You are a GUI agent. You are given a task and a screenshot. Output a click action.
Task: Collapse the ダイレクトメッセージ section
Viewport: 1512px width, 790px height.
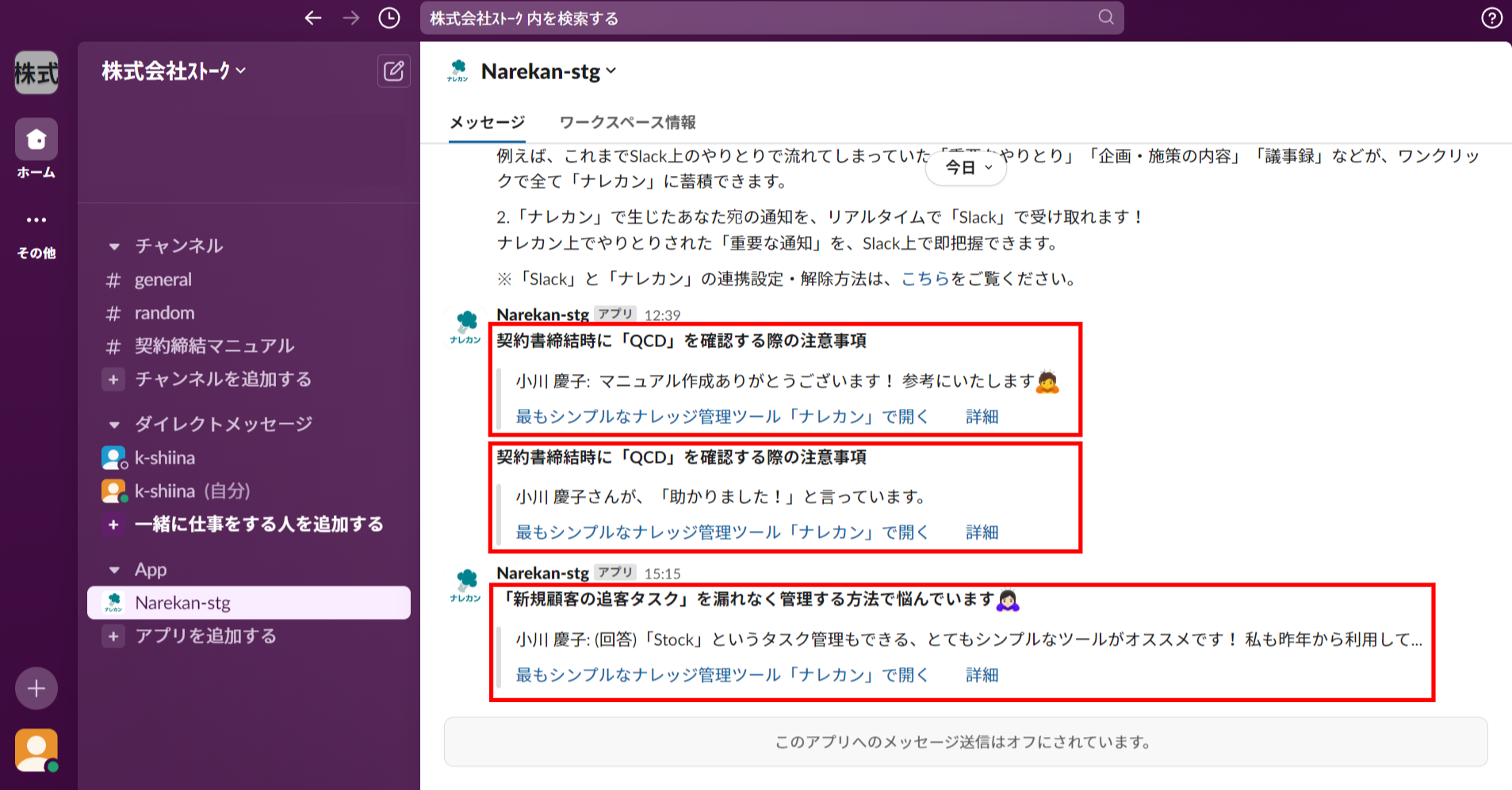tap(114, 425)
